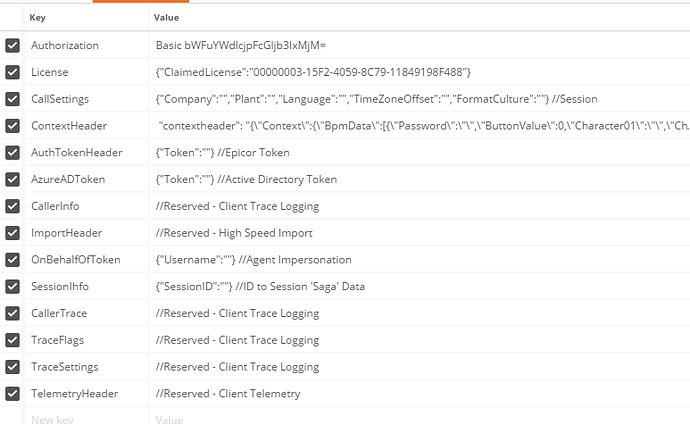Disable the AuthTokenHeader checkbox

pyautogui.click(x=12, y=153)
